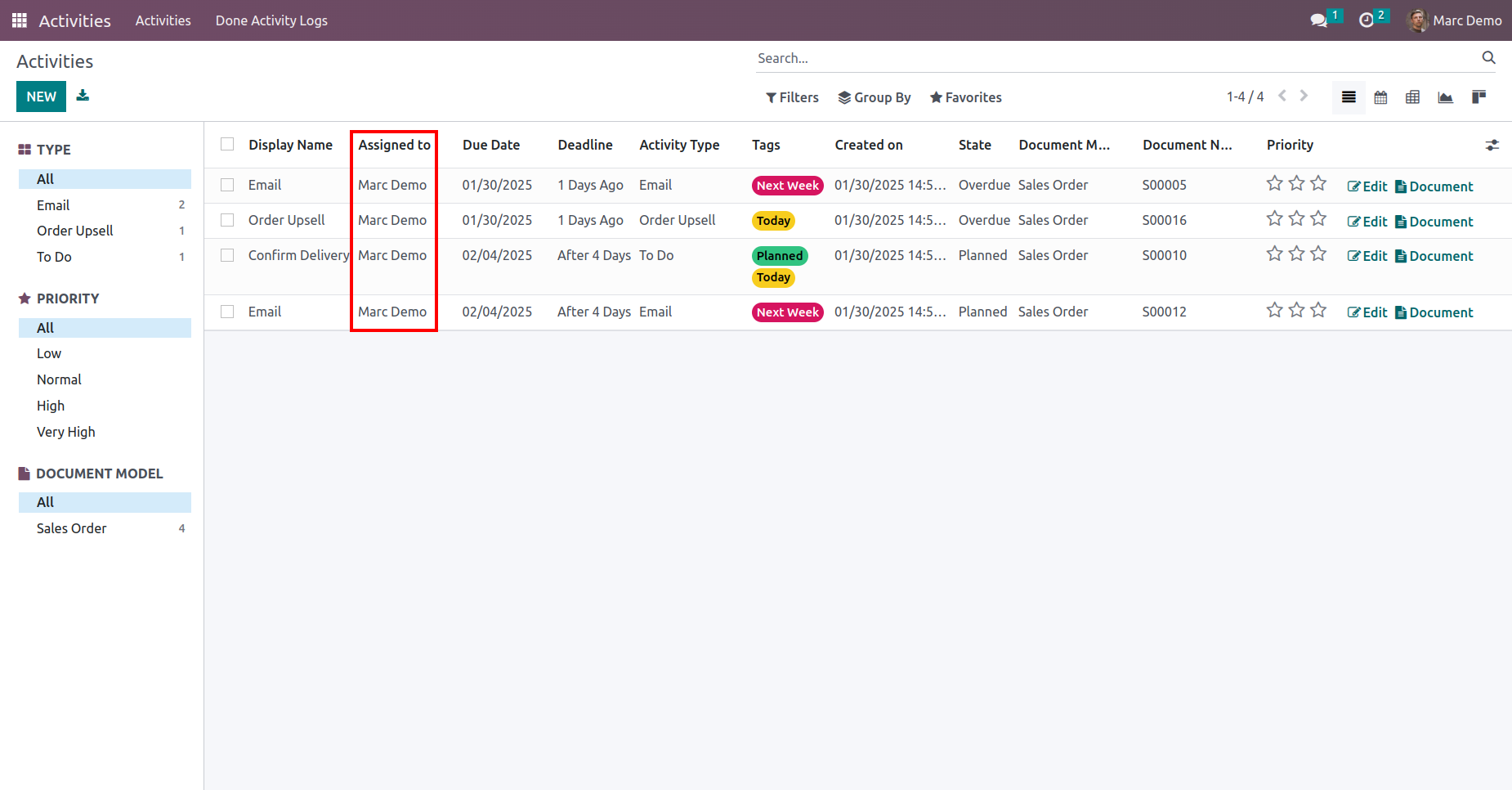
Task: Go to the previous page arrow
Action: pyautogui.click(x=1282, y=97)
